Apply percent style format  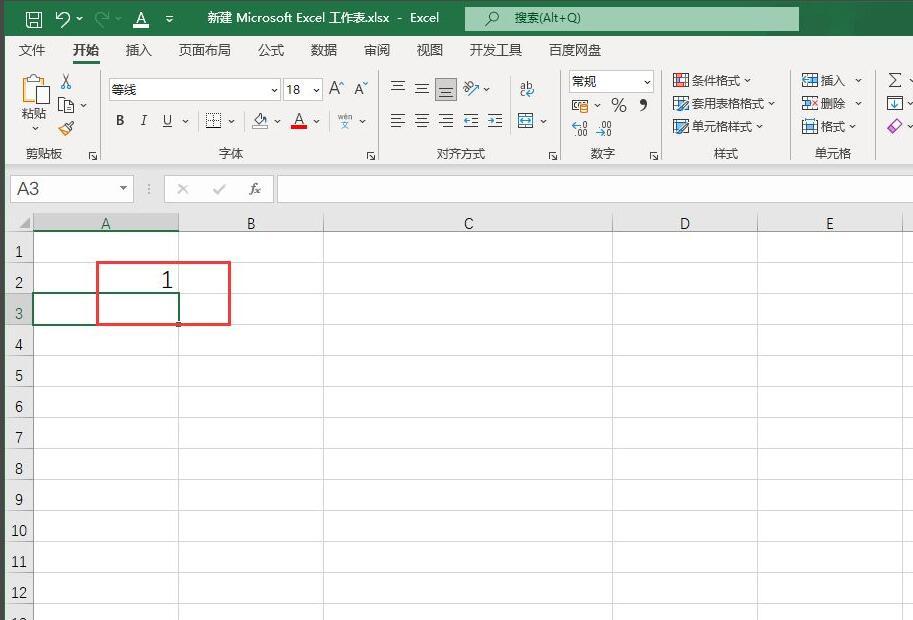click(x=618, y=105)
